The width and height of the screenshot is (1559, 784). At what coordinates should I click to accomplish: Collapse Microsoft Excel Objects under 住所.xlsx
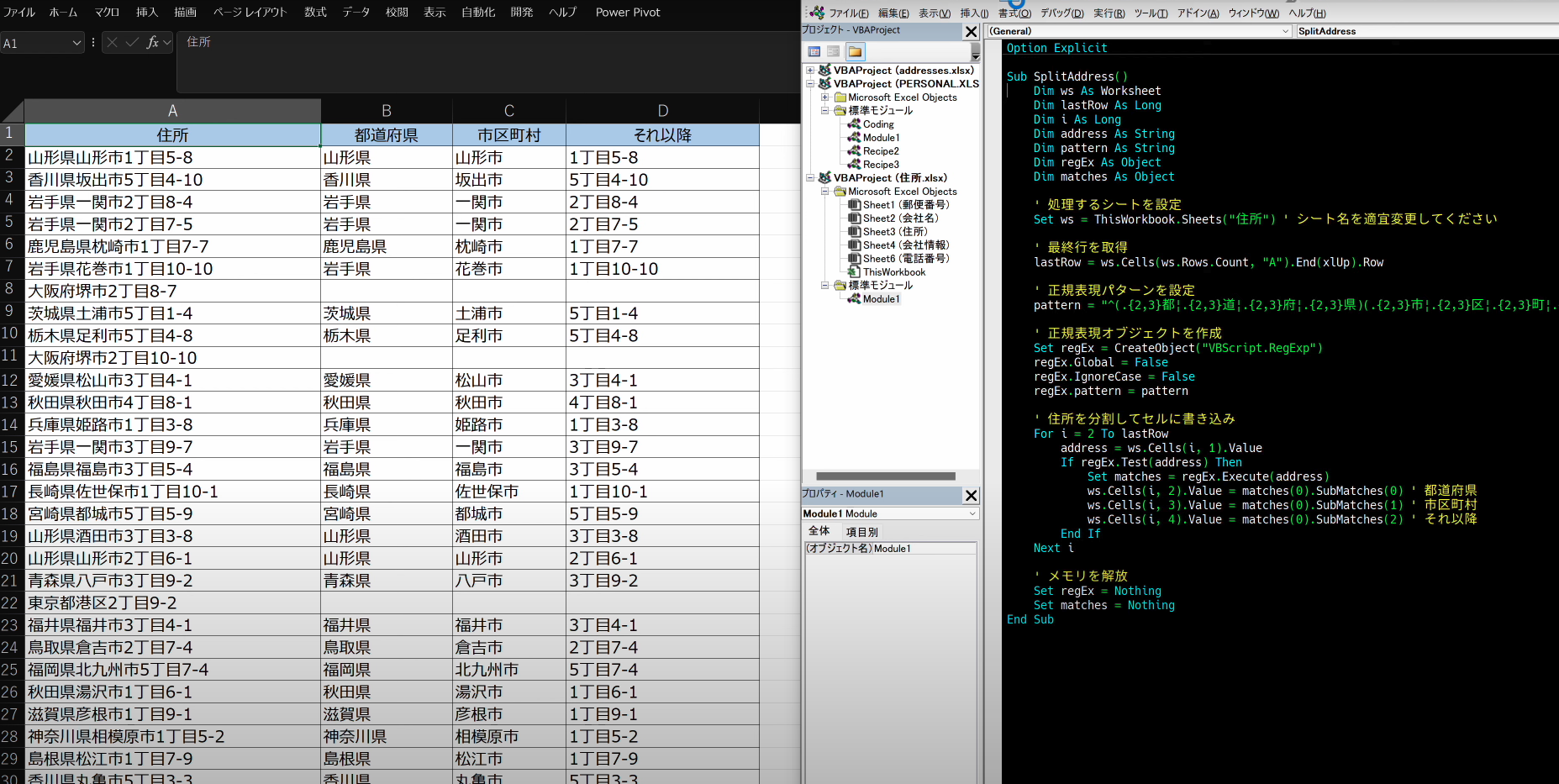point(825,192)
